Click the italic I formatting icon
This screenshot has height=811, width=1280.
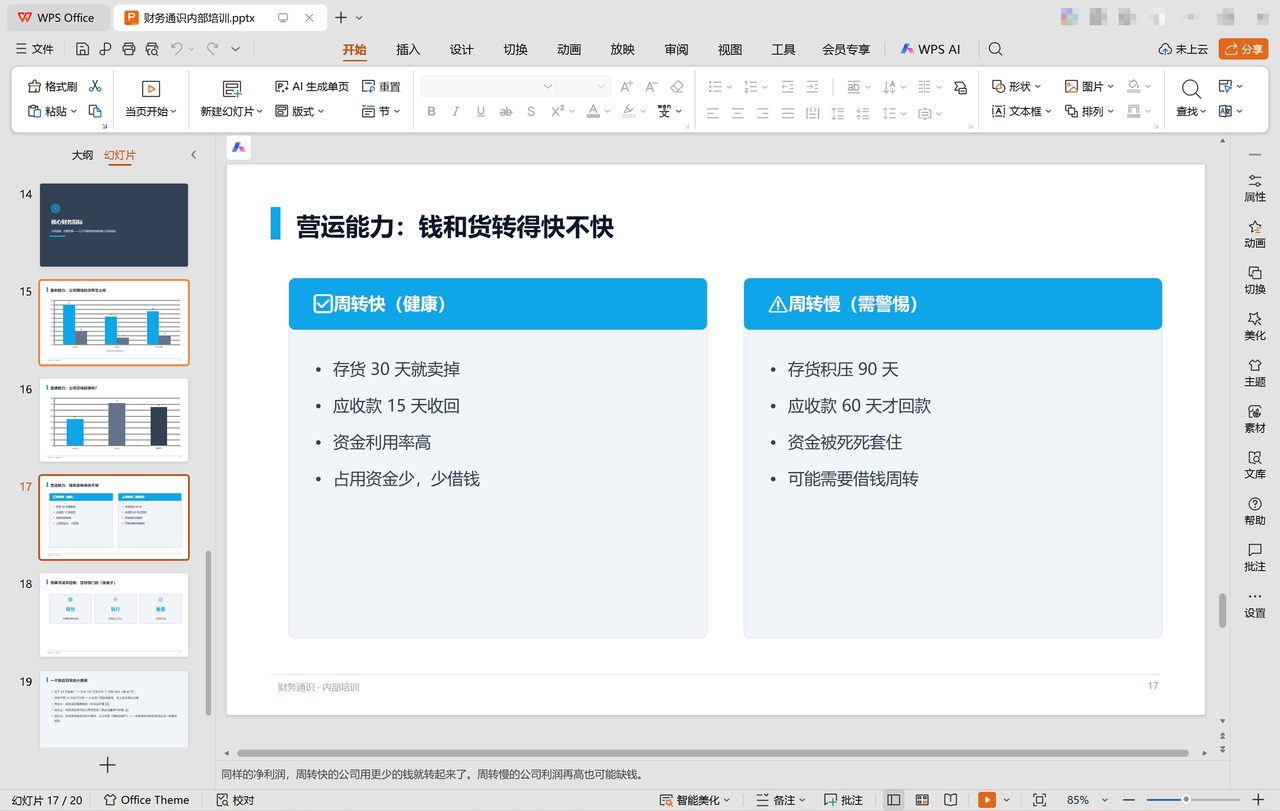(x=457, y=112)
